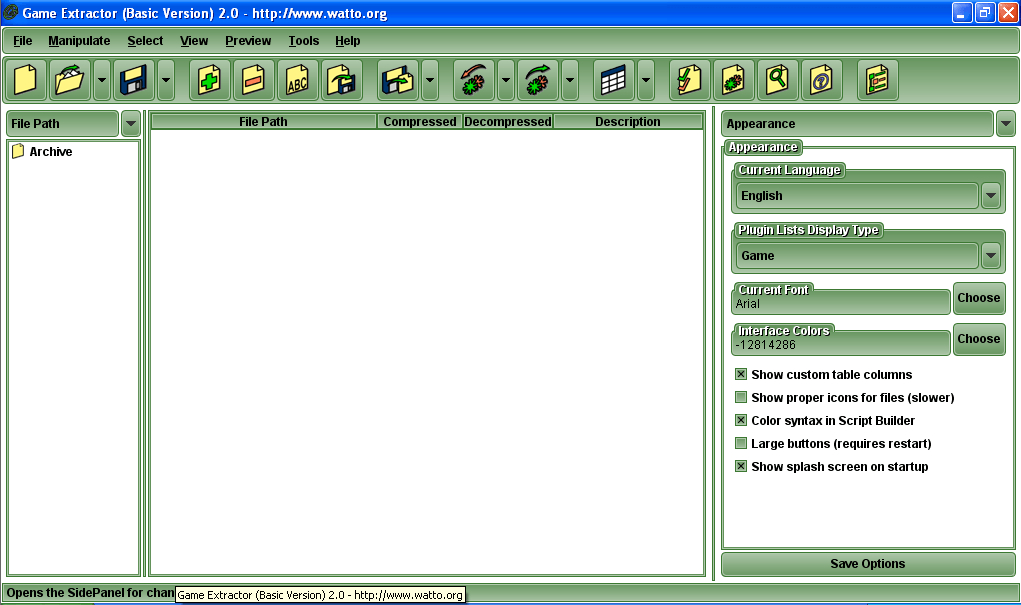Disable Show splash screen on startup
This screenshot has width=1021, height=605.
point(740,466)
